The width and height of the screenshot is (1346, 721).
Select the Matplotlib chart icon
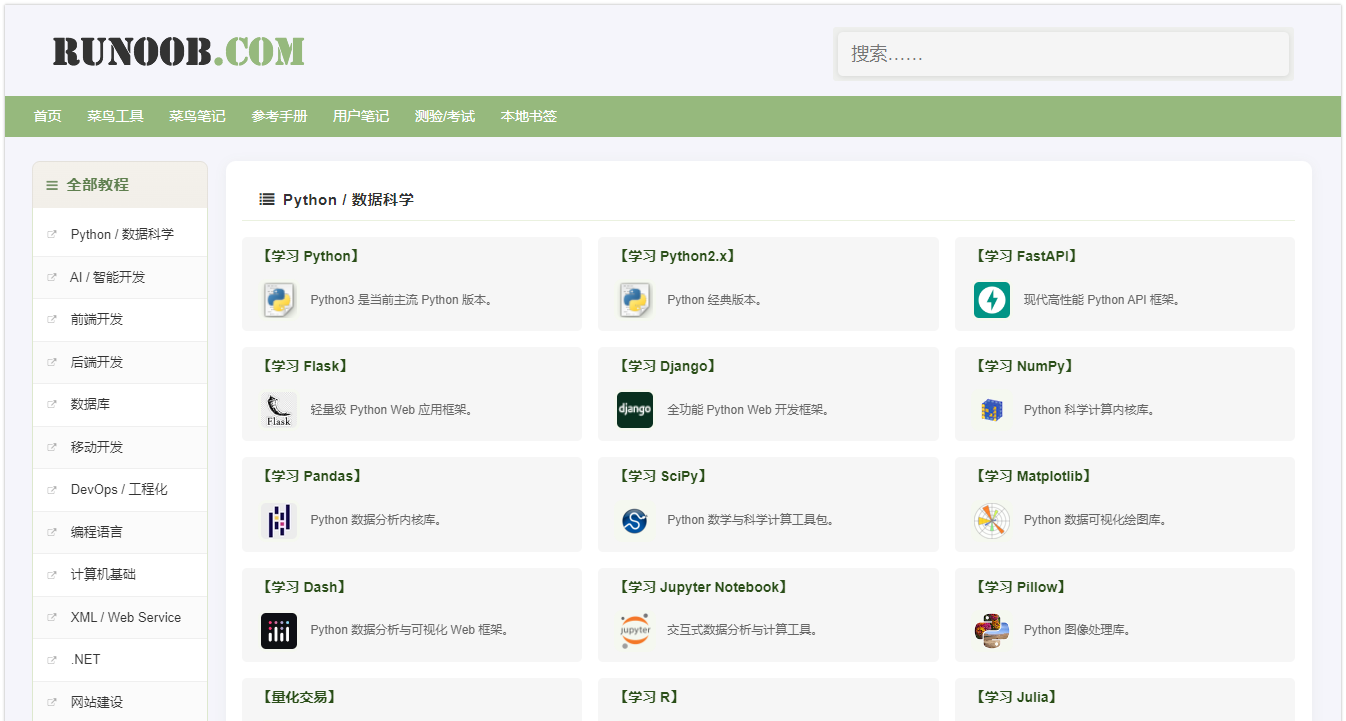coord(992,520)
